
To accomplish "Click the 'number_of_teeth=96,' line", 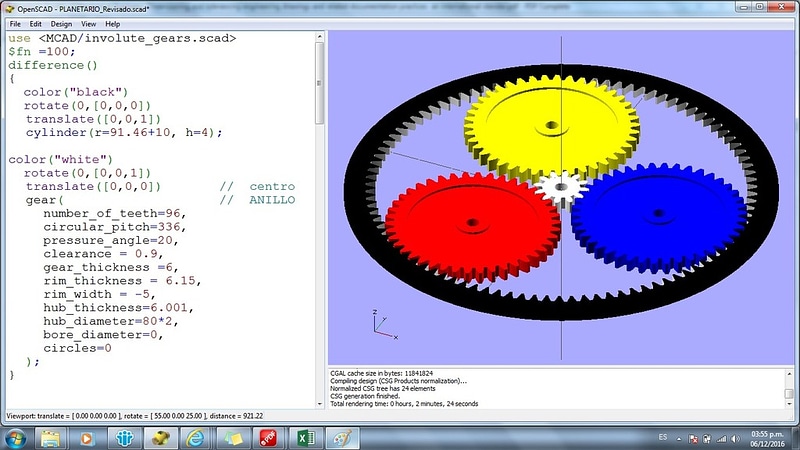I will tap(115, 213).
